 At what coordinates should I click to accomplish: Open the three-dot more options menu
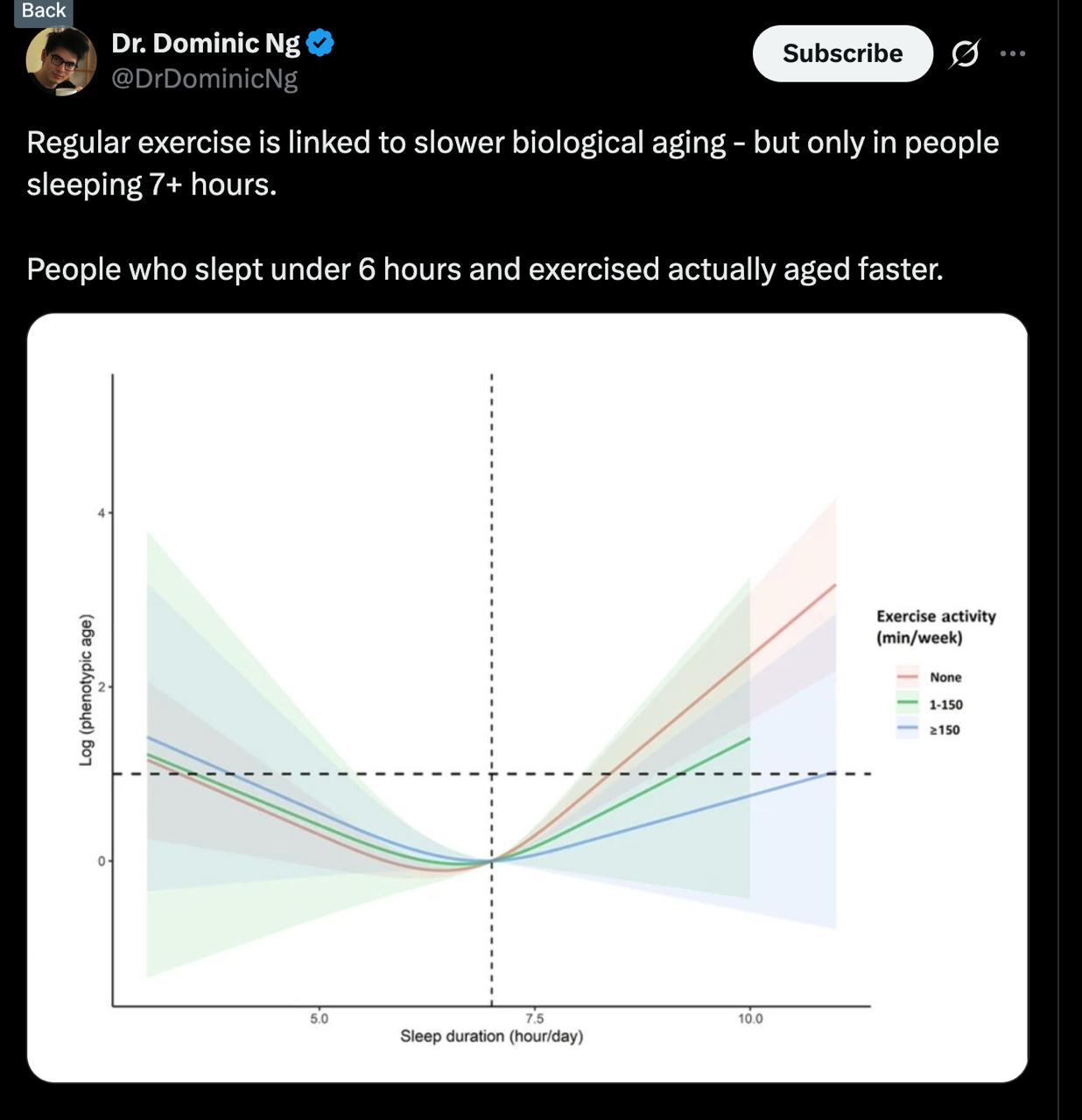(1012, 54)
